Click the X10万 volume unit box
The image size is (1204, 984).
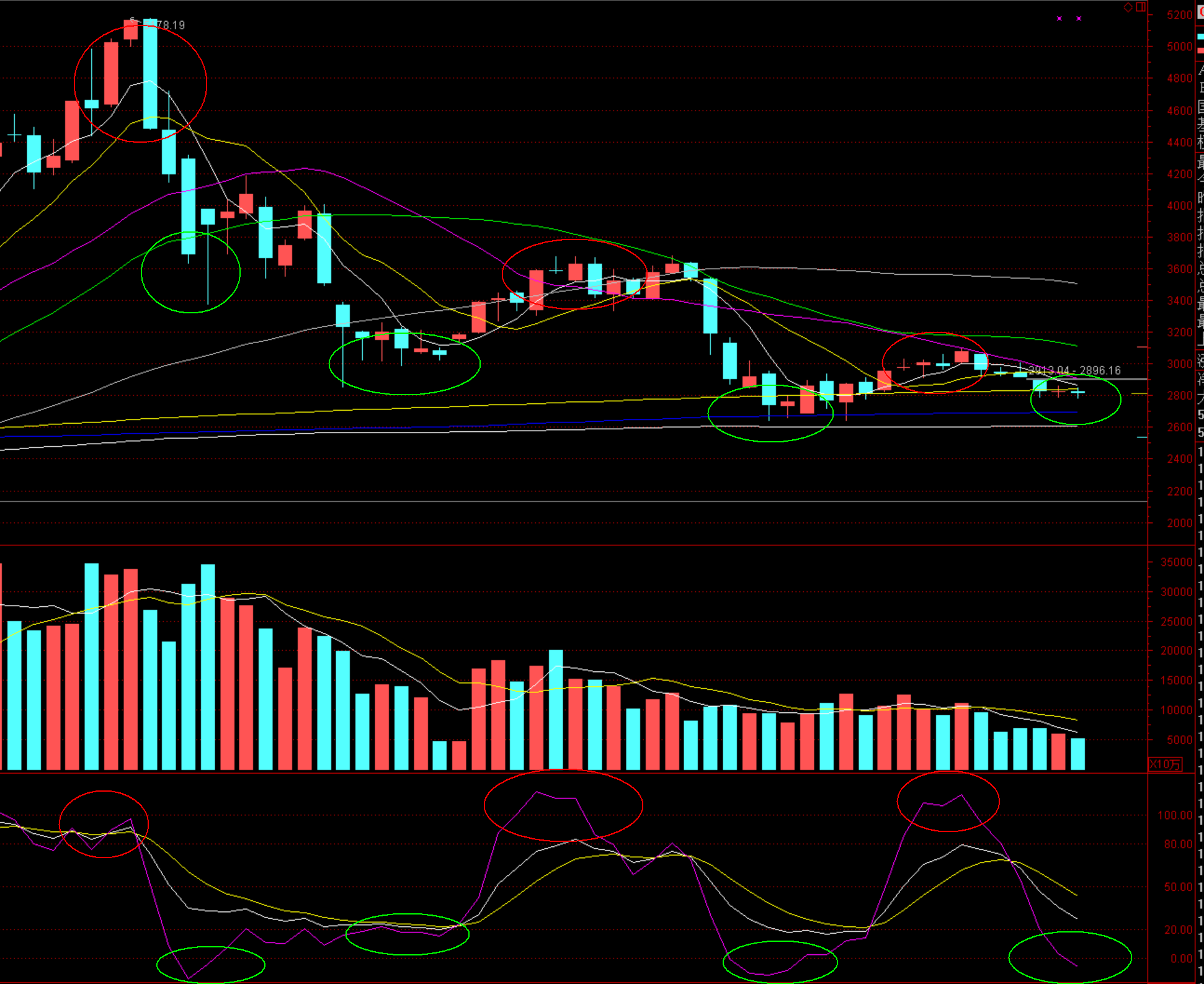pyautogui.click(x=1165, y=764)
